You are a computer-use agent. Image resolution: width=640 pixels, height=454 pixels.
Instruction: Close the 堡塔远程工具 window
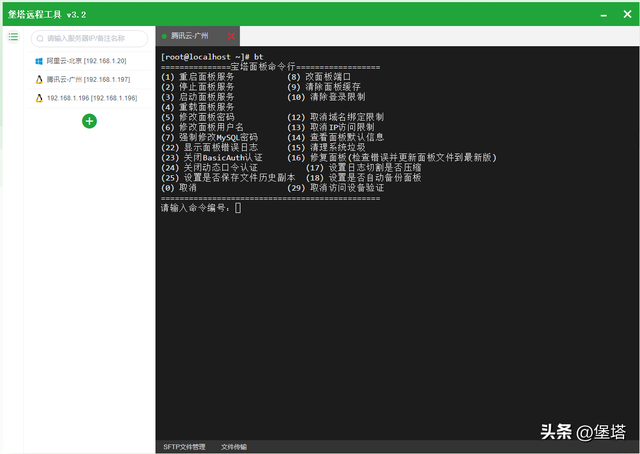[625, 14]
